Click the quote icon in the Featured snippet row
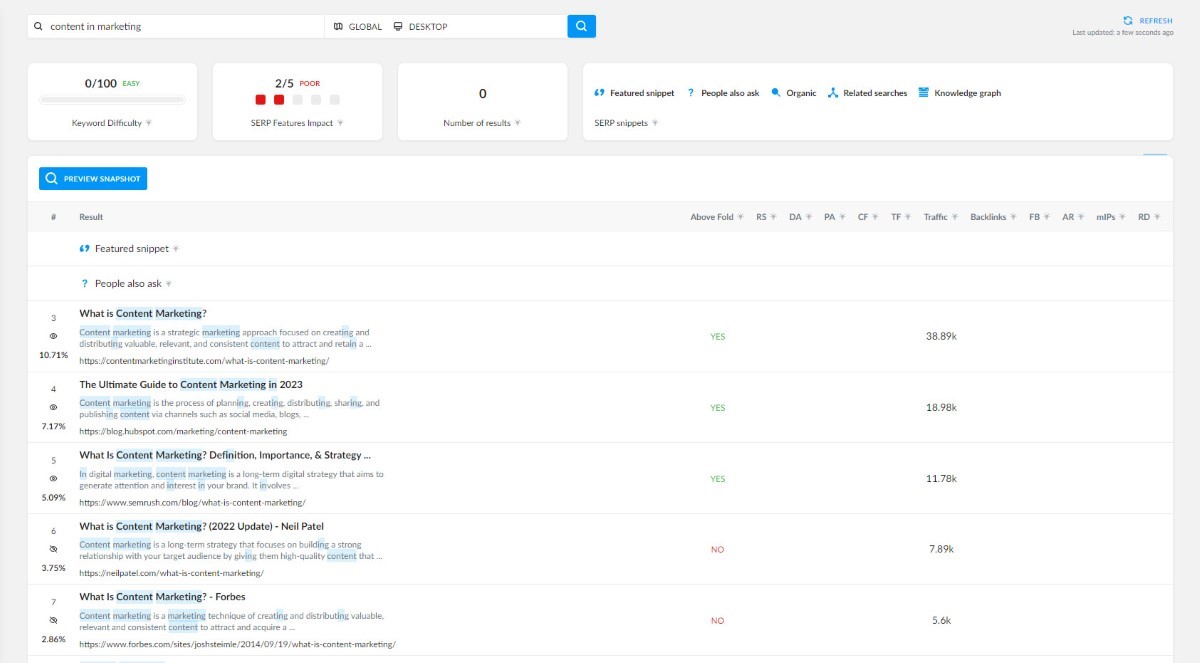 coord(84,249)
